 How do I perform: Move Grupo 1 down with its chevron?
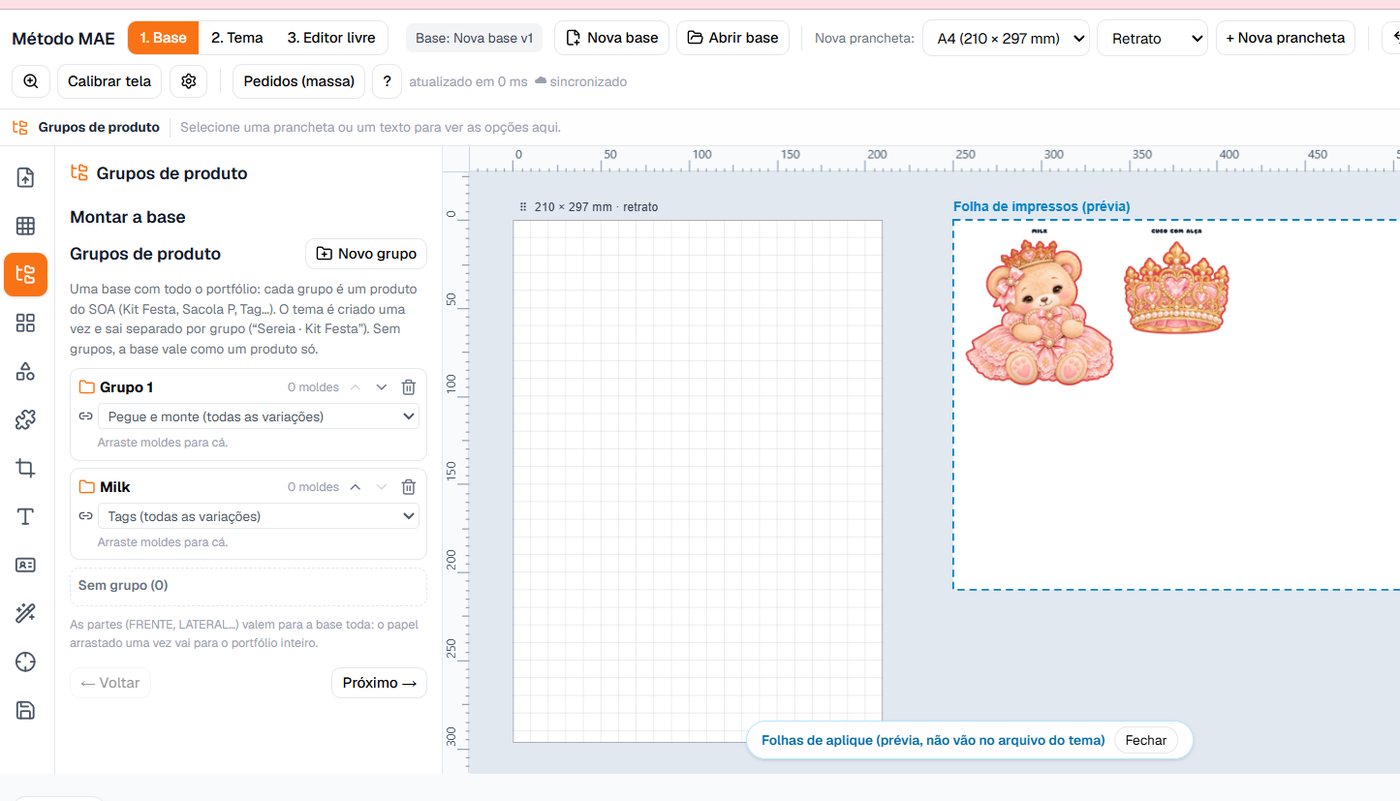pos(381,387)
